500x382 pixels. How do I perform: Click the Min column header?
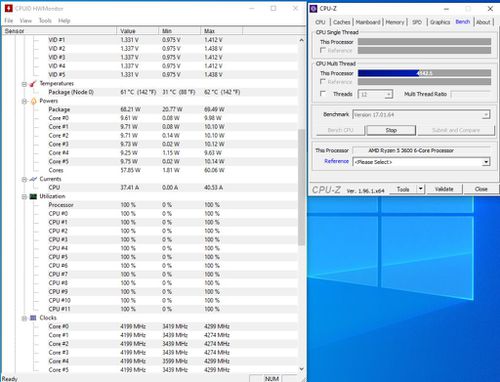point(179,31)
